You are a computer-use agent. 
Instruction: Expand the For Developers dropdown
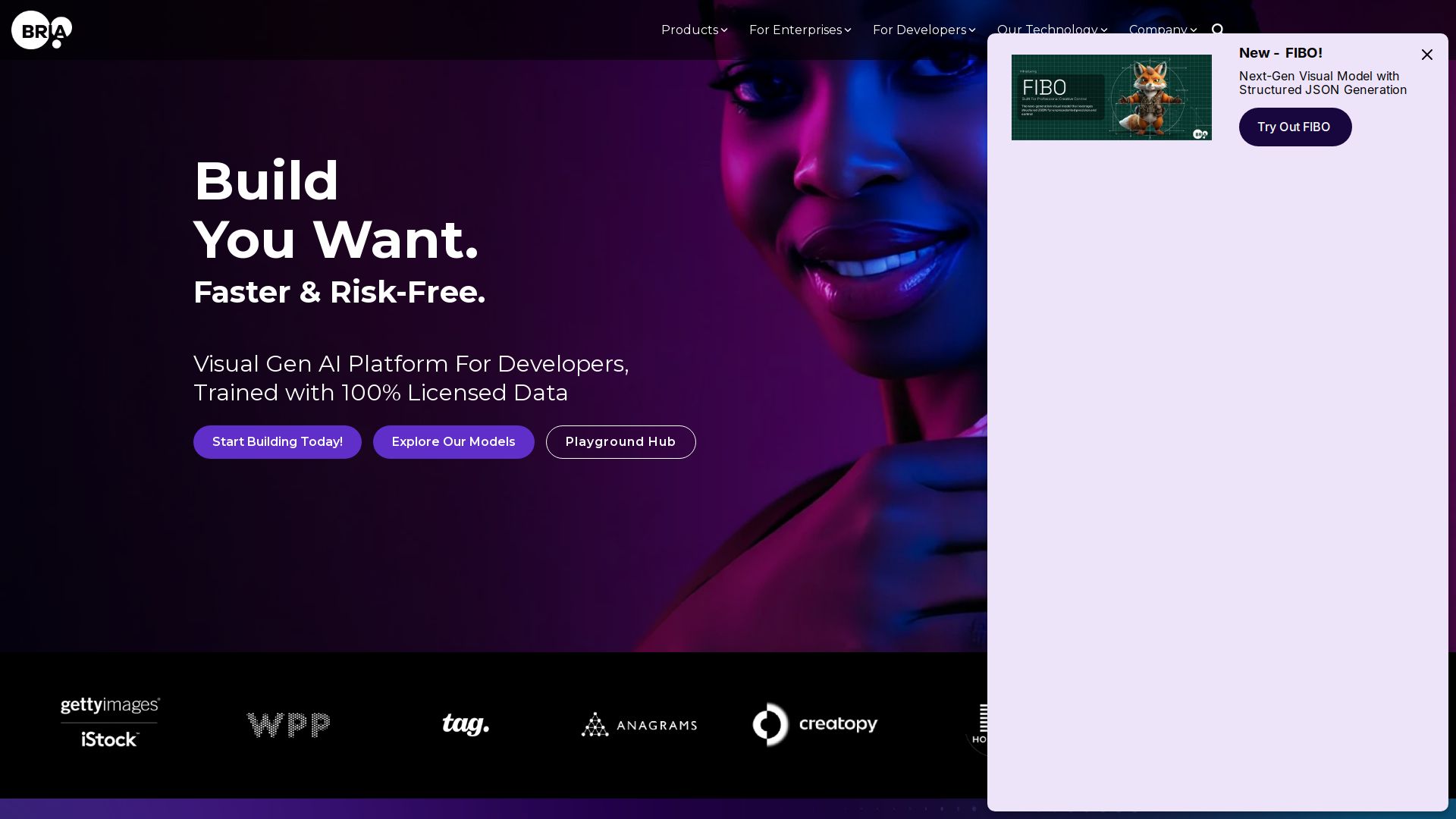click(924, 30)
